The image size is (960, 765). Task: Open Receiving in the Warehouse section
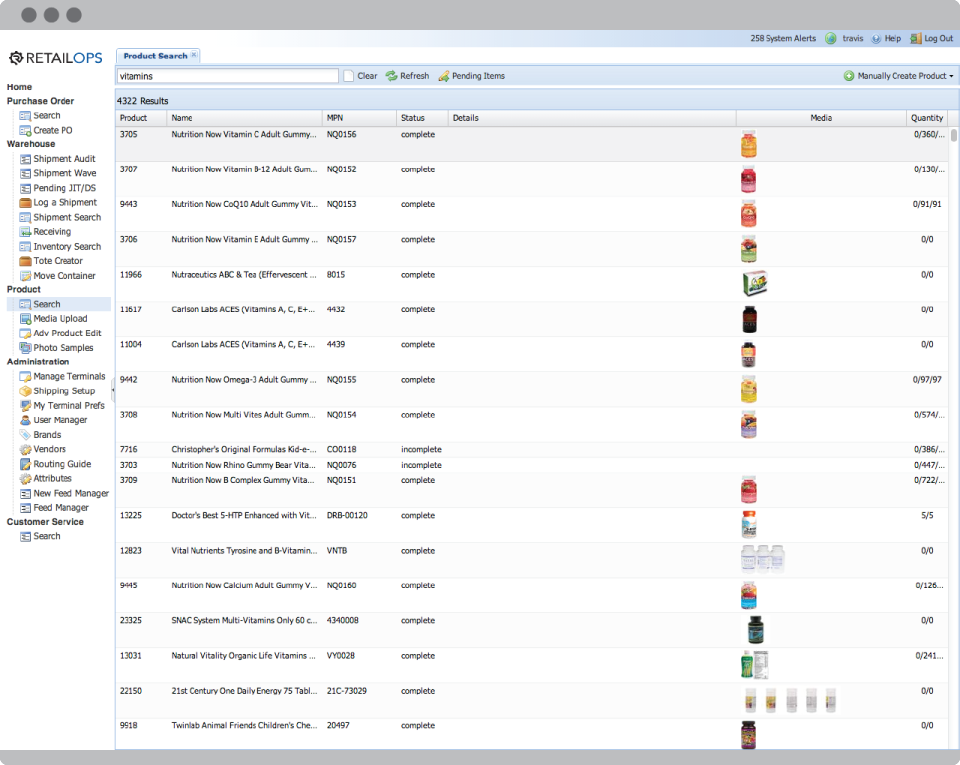pos(51,232)
